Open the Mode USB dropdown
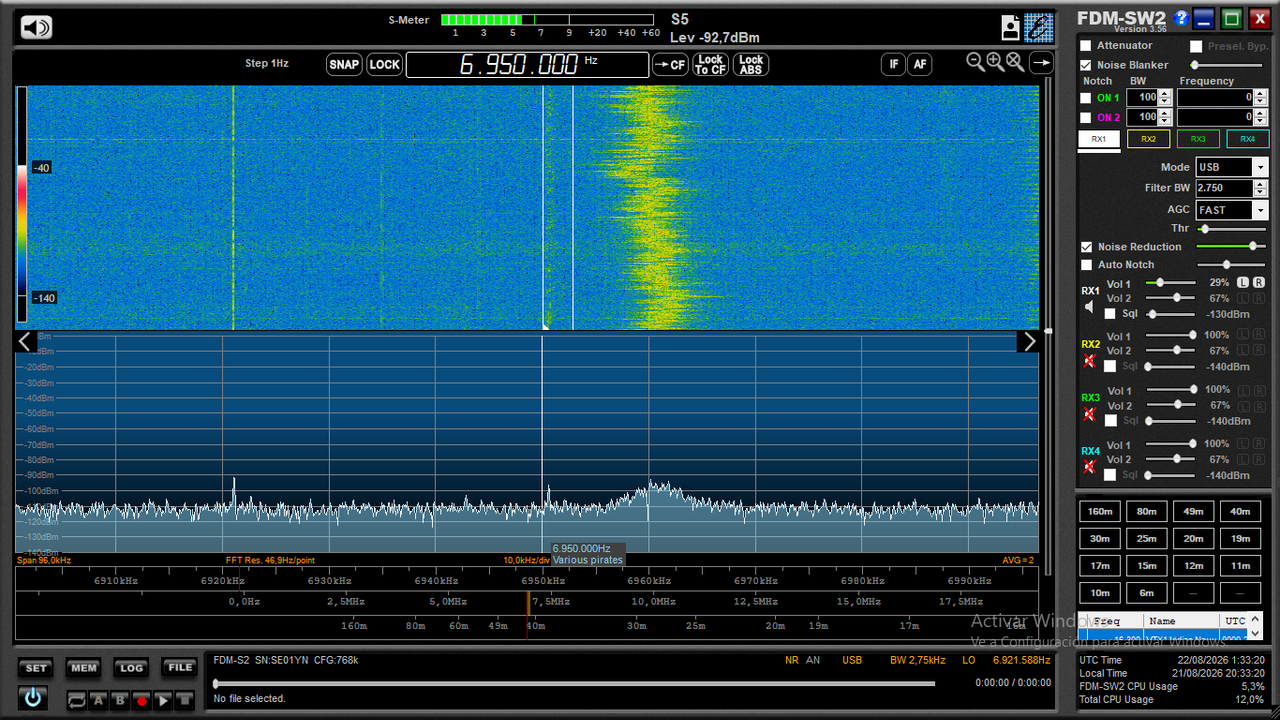This screenshot has height=720, width=1280. (x=1232, y=167)
